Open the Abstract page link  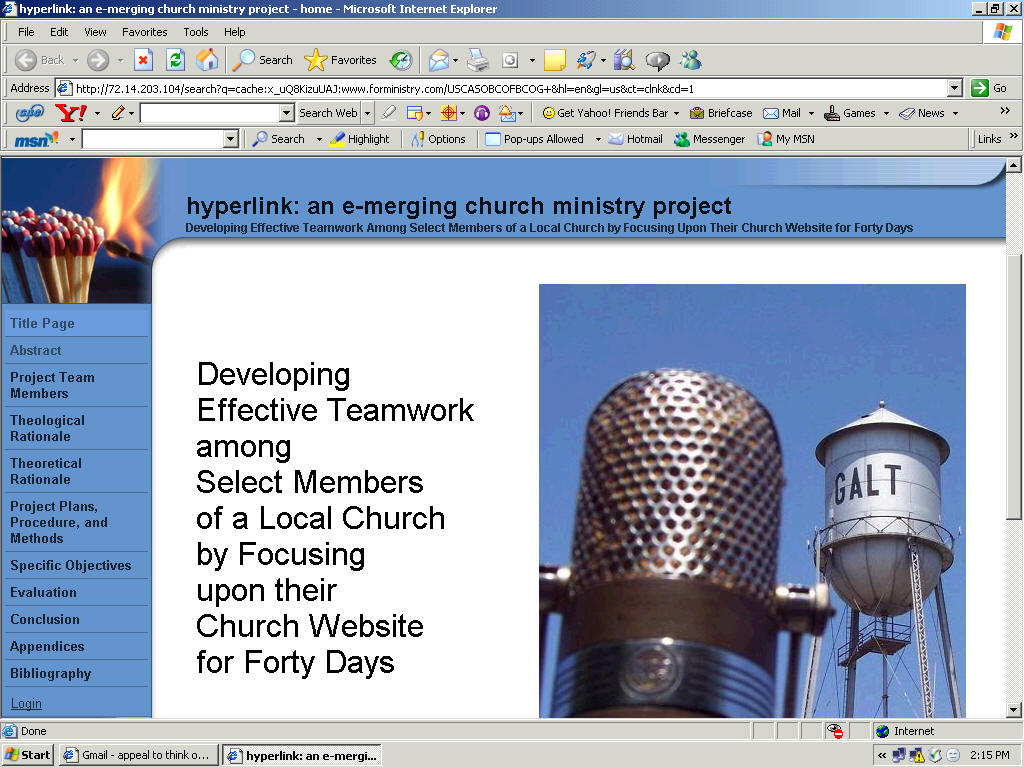tap(35, 350)
